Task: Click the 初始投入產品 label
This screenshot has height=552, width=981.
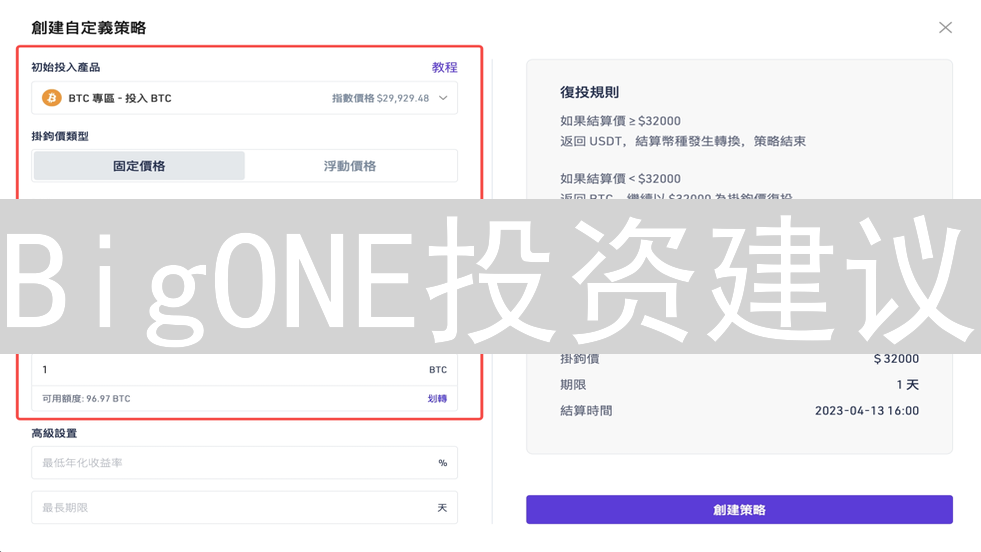Action: click(x=66, y=67)
